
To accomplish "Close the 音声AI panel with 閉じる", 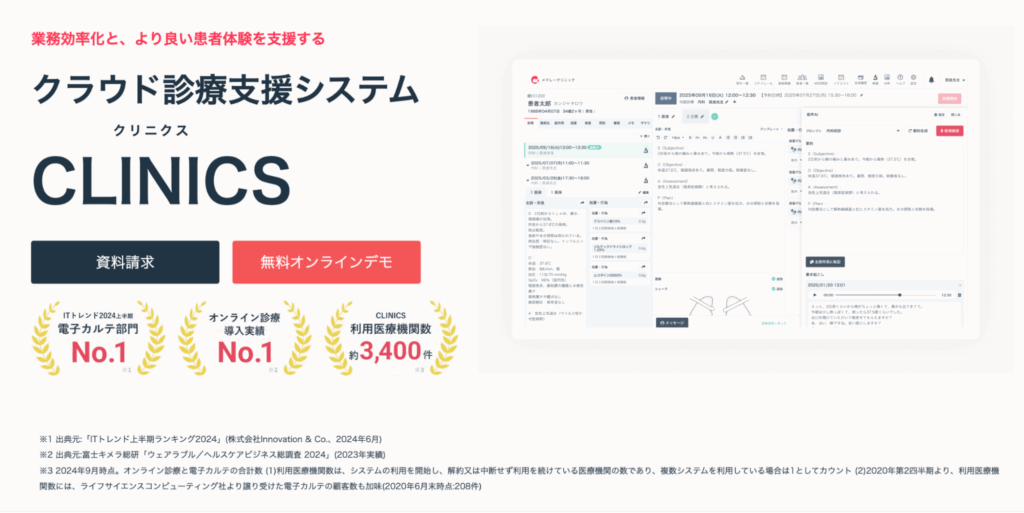I will tap(955, 115).
